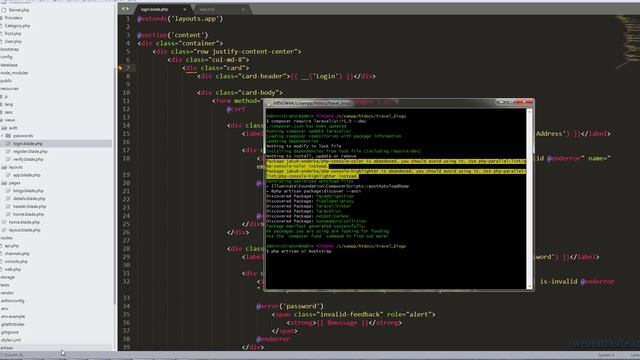Expand the storage folder

[x=7, y=277]
